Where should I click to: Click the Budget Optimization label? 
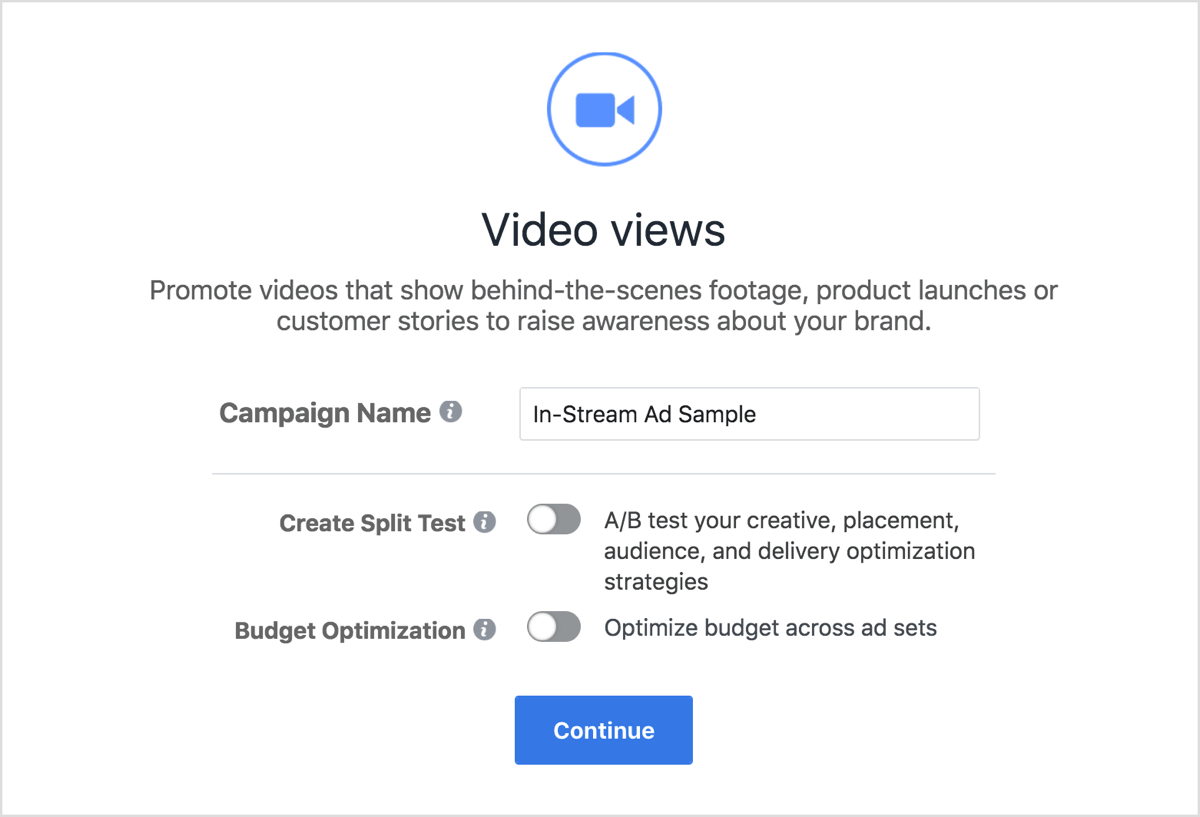[x=348, y=629]
